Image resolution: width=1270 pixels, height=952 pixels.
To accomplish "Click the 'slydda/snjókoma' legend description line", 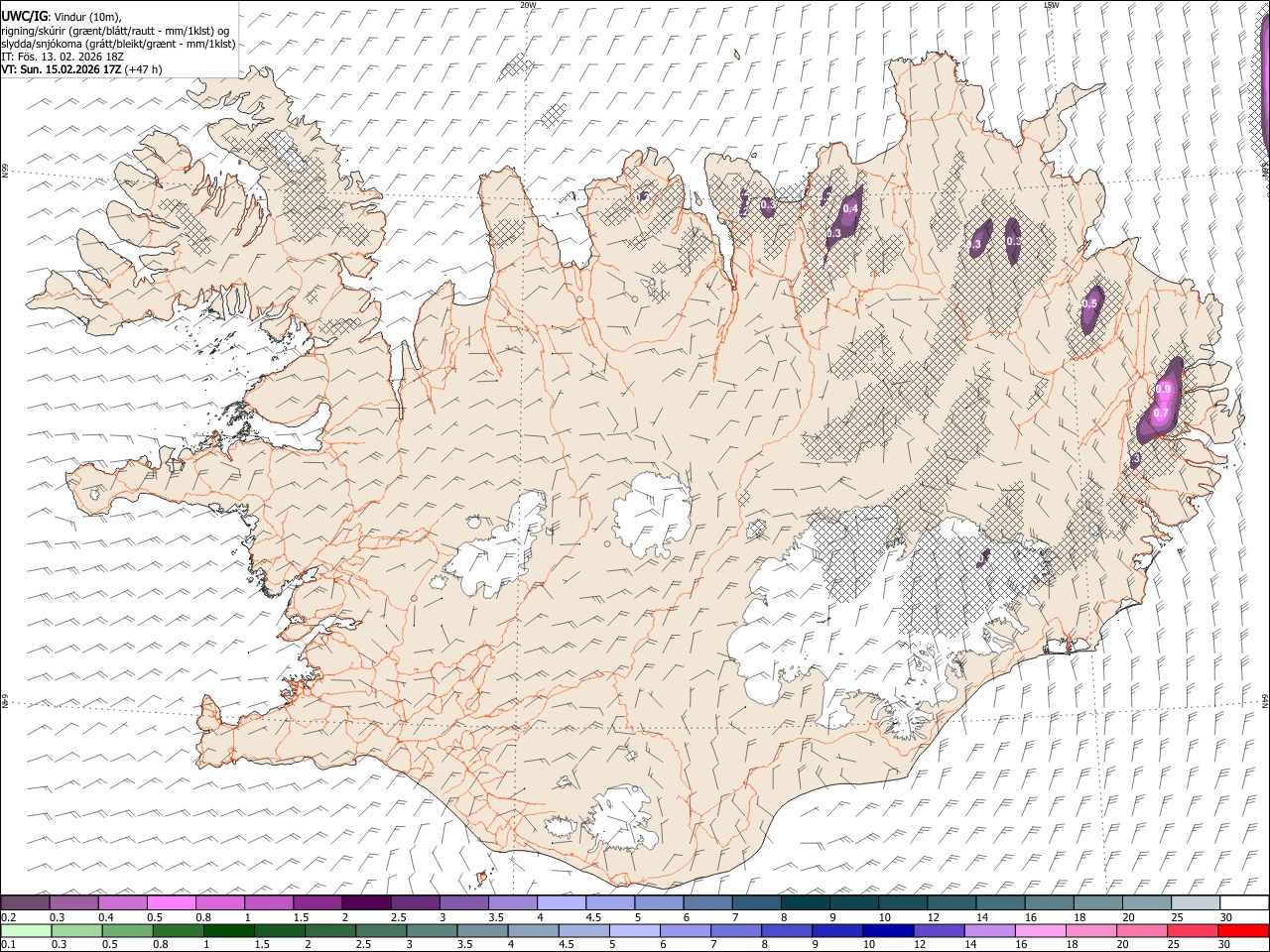I will click(118, 44).
